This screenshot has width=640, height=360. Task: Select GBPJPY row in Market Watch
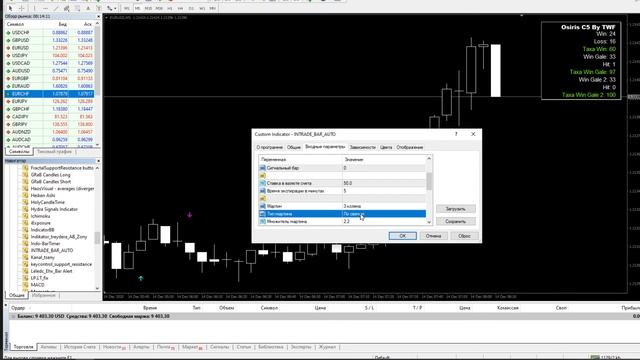click(49, 124)
